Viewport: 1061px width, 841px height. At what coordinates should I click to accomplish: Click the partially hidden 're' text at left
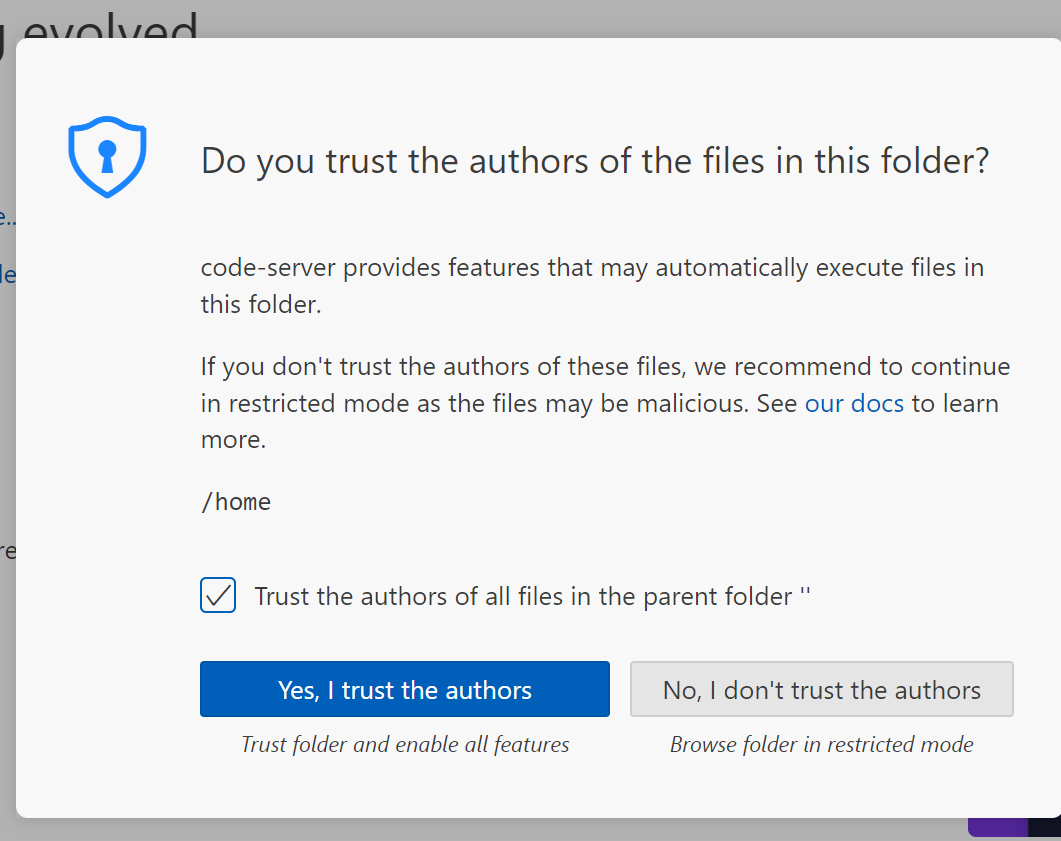pos(6,551)
